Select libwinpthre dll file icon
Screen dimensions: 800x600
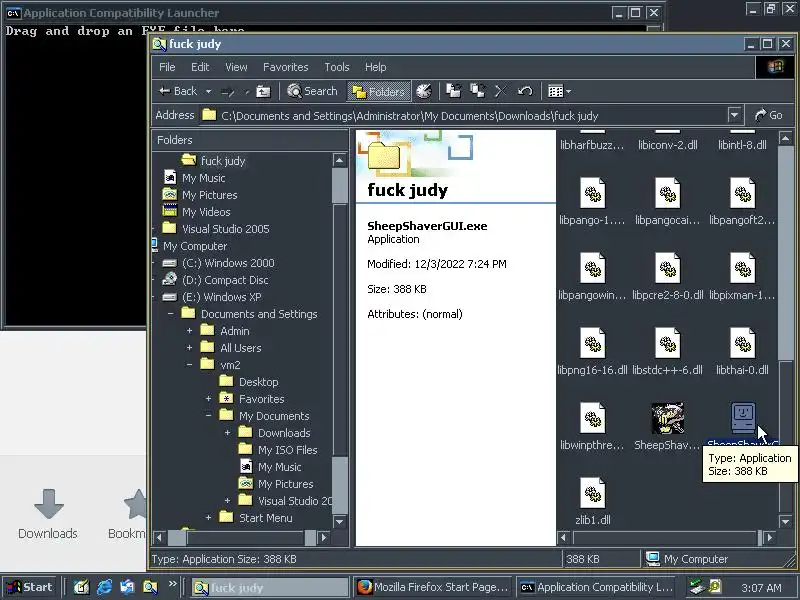tap(592, 418)
